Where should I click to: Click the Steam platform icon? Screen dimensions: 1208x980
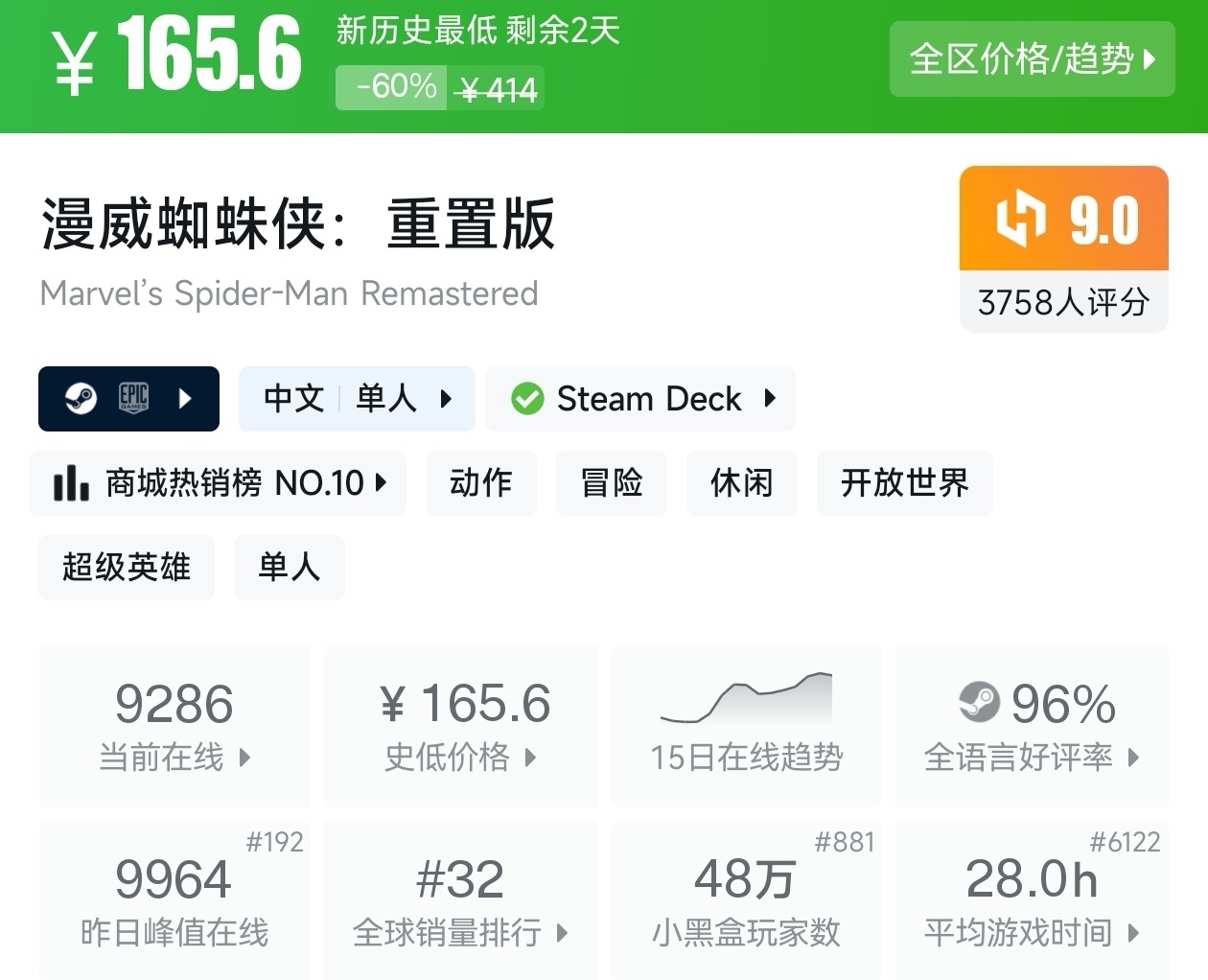(x=81, y=399)
